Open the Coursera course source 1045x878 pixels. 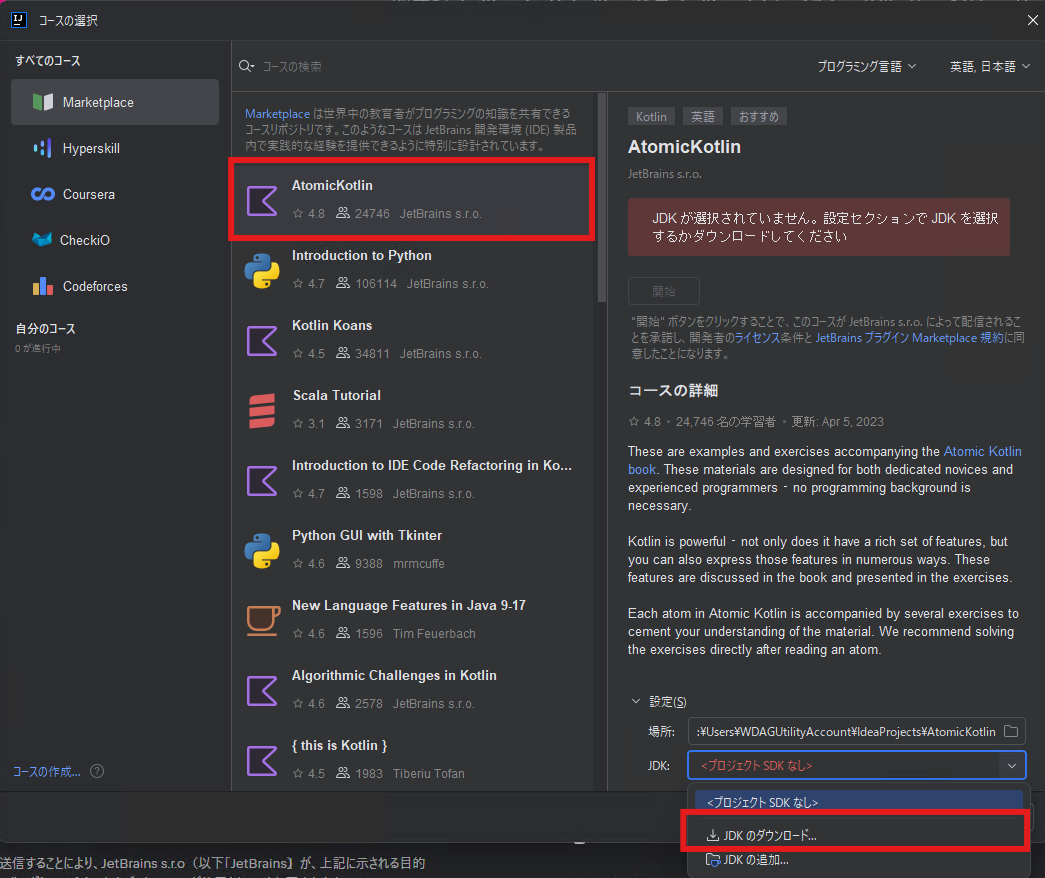(88, 194)
